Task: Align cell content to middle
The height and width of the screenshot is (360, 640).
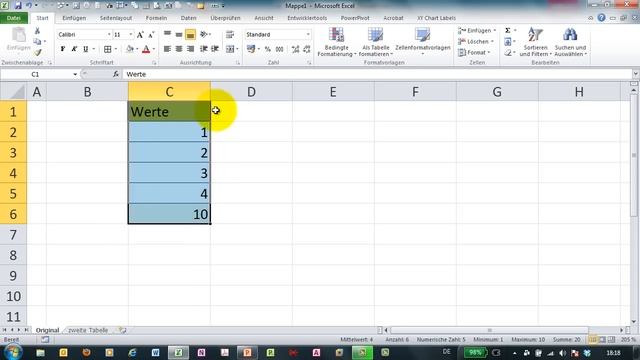Action: (179, 35)
